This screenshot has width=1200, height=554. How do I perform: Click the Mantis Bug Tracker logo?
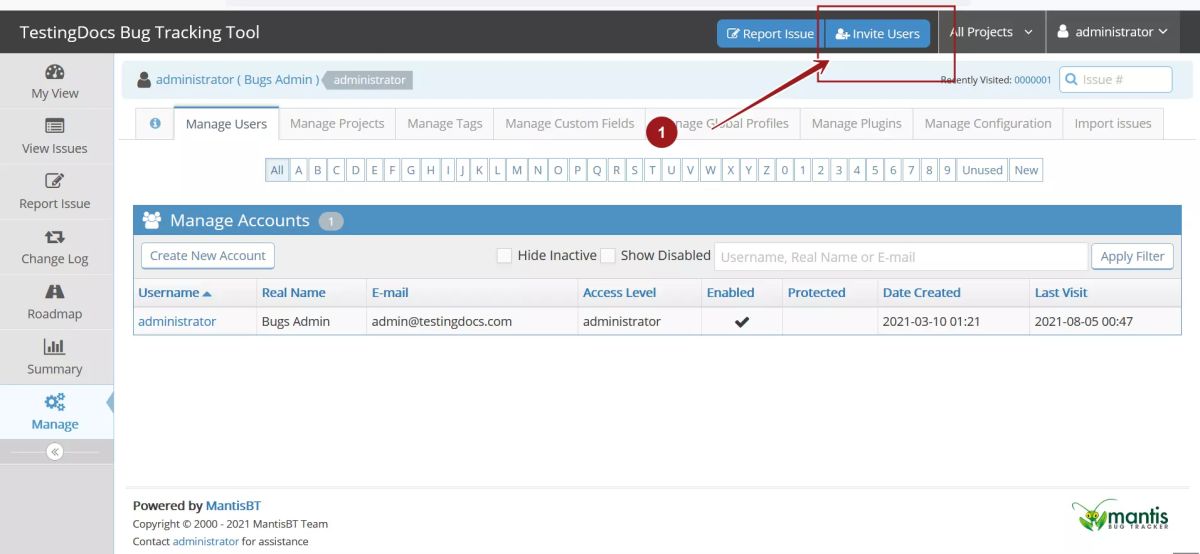1120,515
